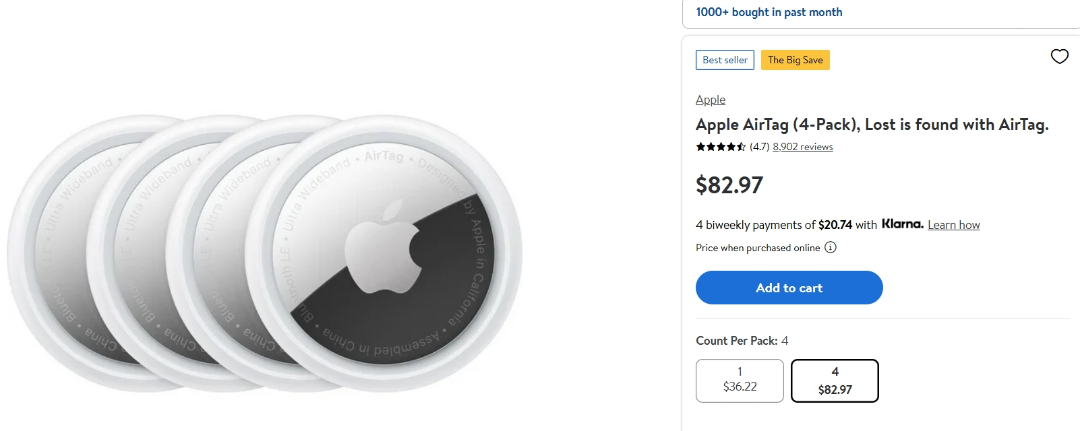This screenshot has height=431, width=1080.
Task: Click the Apple AirTag (4-Pack) product title
Action: click(871, 124)
